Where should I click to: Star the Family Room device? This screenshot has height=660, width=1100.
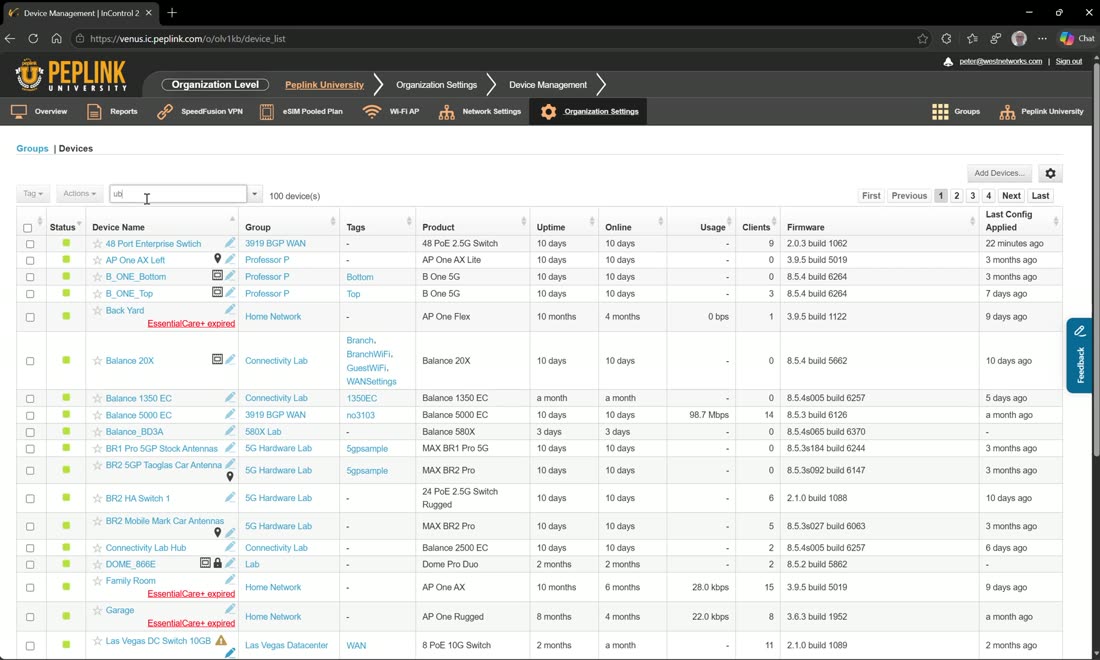click(98, 581)
